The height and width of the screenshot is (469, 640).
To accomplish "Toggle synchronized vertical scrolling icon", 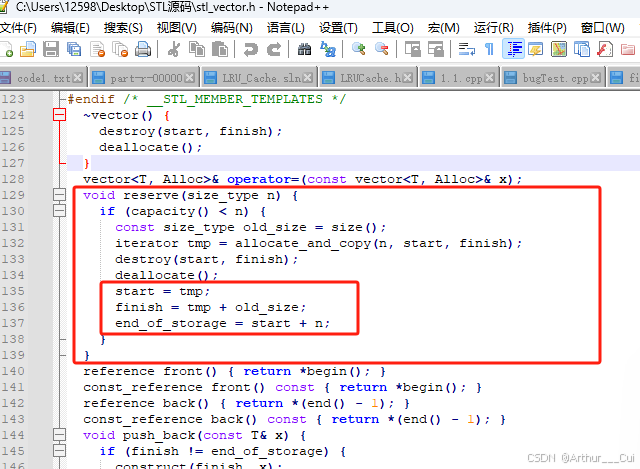I will coord(412,49).
